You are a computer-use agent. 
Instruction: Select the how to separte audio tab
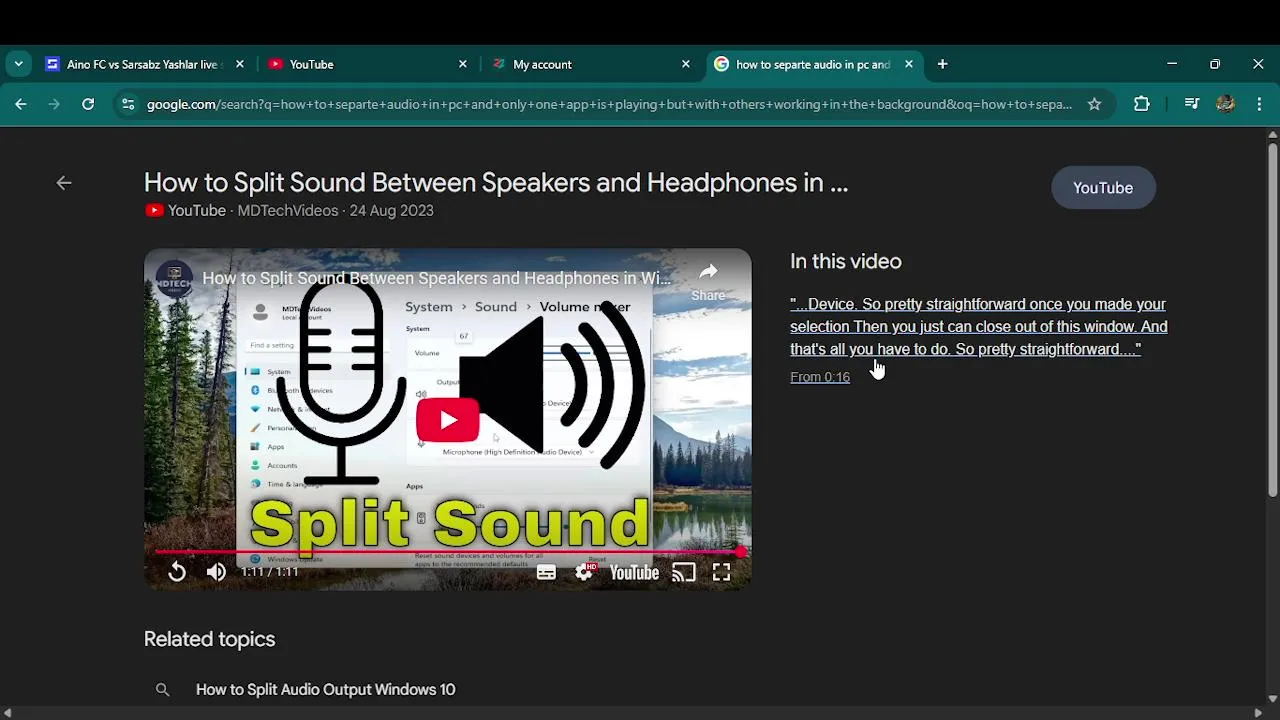click(x=812, y=64)
